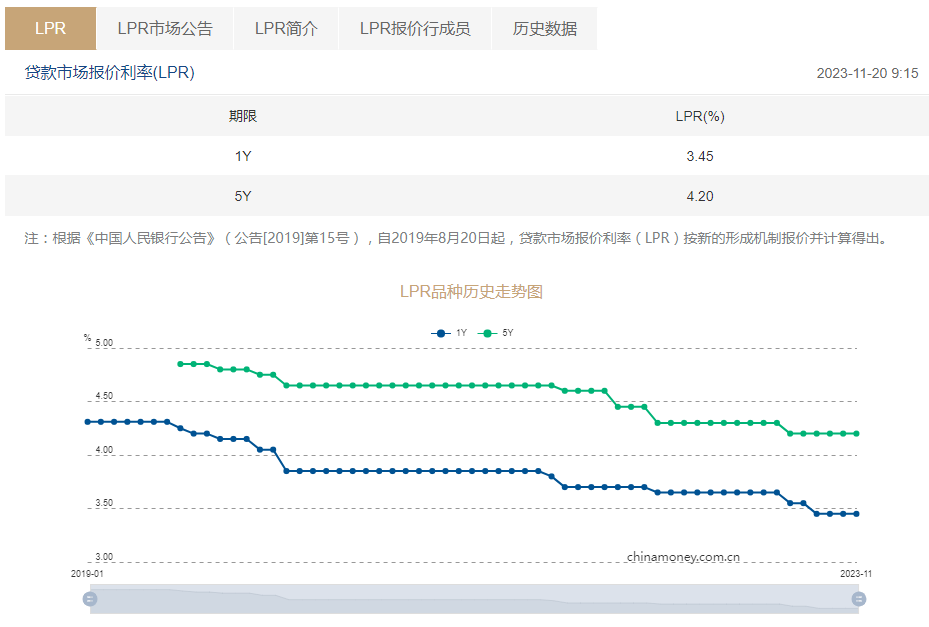Open the chinamoney.com.cn link
The height and width of the screenshot is (627, 929).
point(681,555)
